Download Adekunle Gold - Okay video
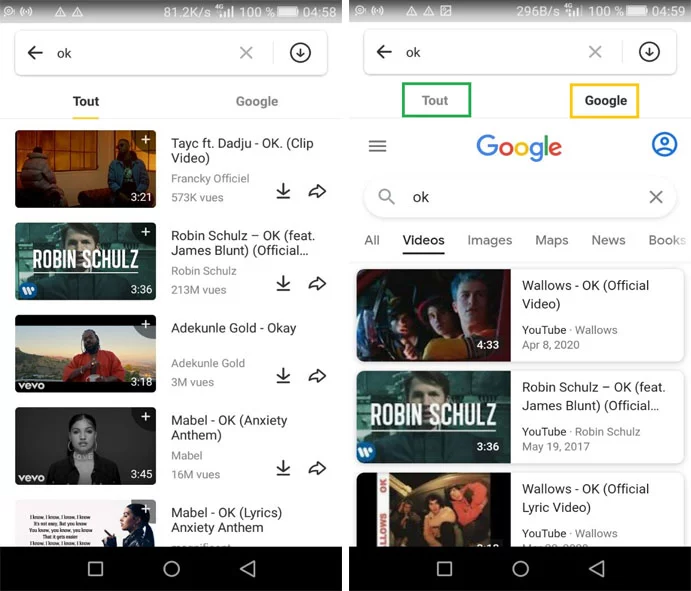Image resolution: width=691 pixels, height=591 pixels. [x=283, y=376]
